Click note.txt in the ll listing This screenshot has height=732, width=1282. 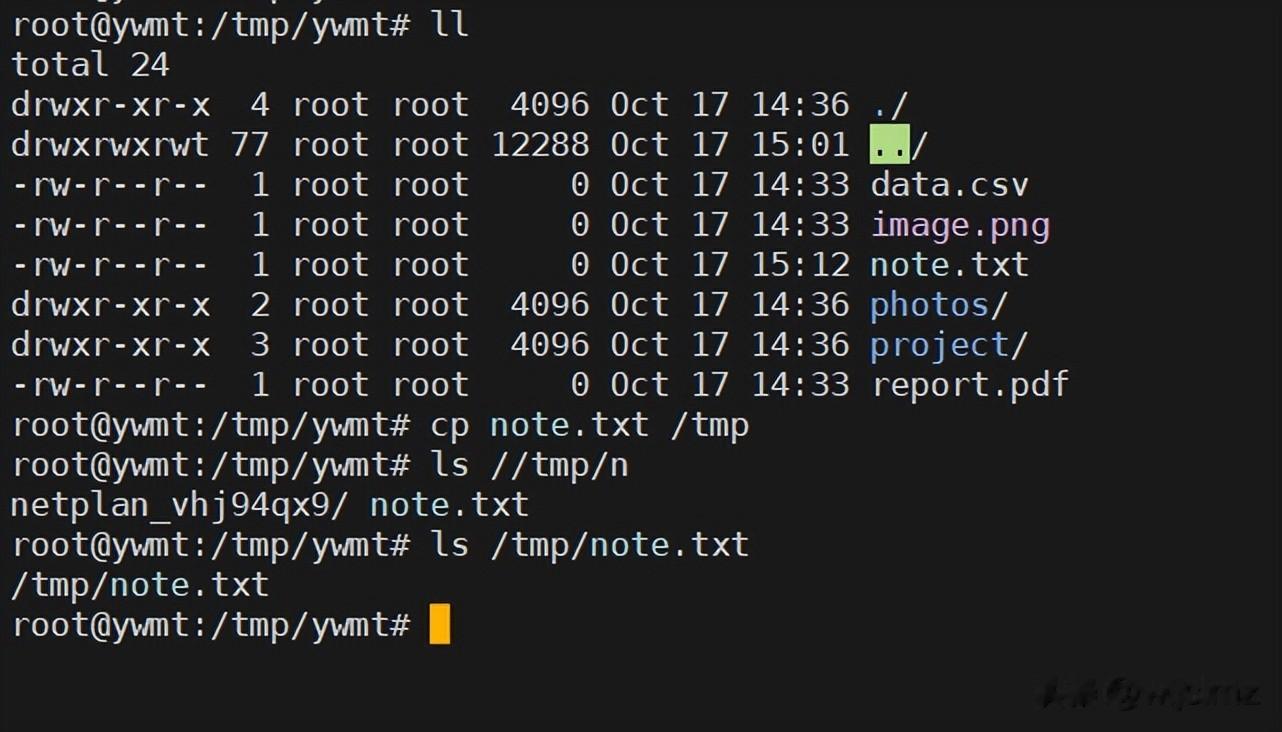point(949,265)
